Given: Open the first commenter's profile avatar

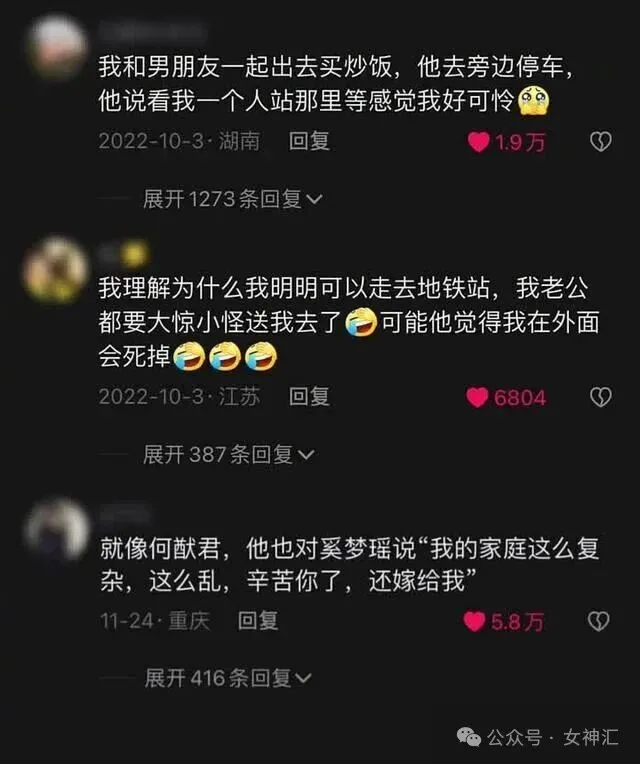Looking at the screenshot, I should (57, 47).
